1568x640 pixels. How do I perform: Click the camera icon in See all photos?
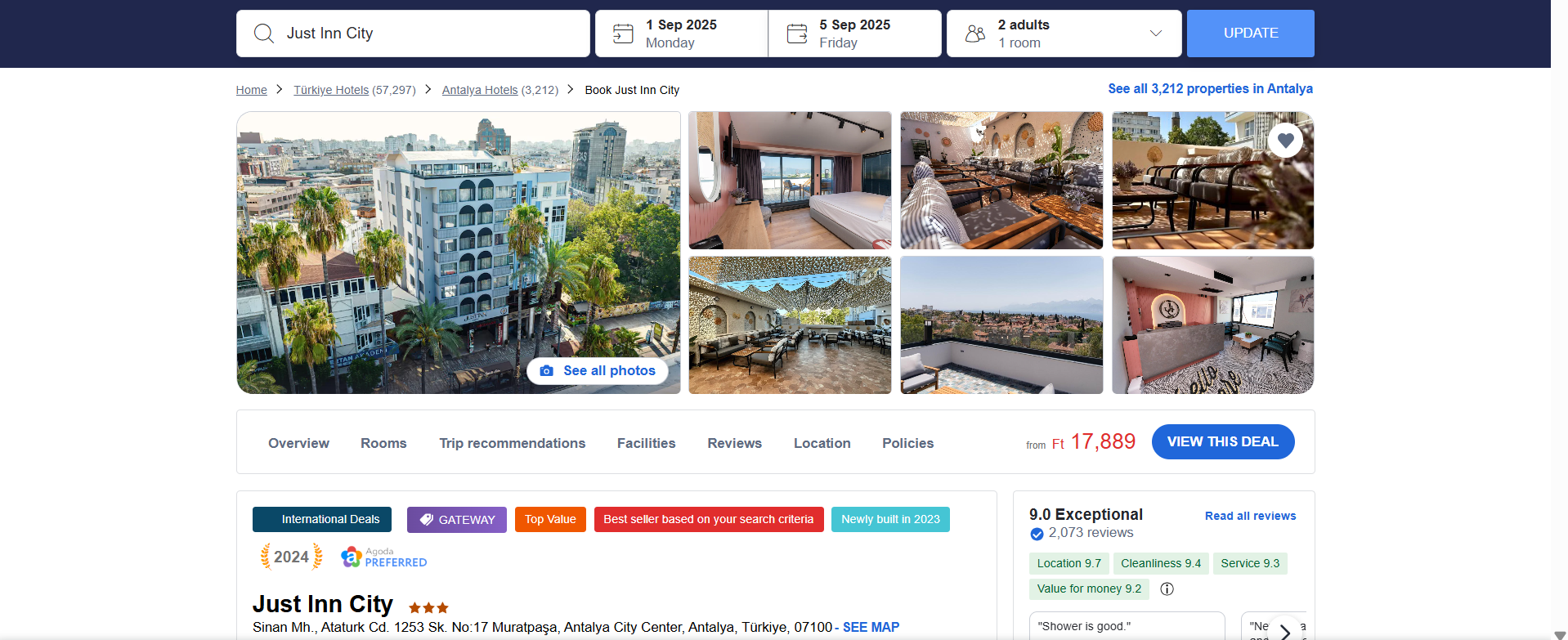pos(547,371)
